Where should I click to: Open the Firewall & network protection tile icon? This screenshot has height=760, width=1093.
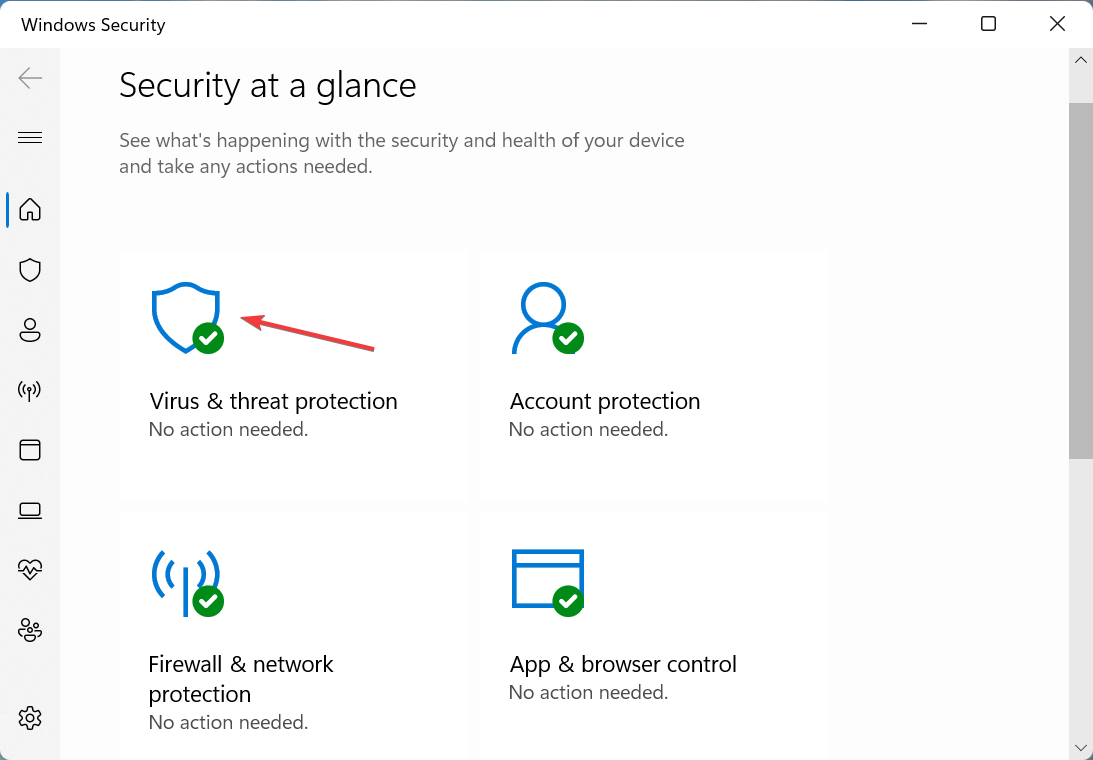(188, 583)
